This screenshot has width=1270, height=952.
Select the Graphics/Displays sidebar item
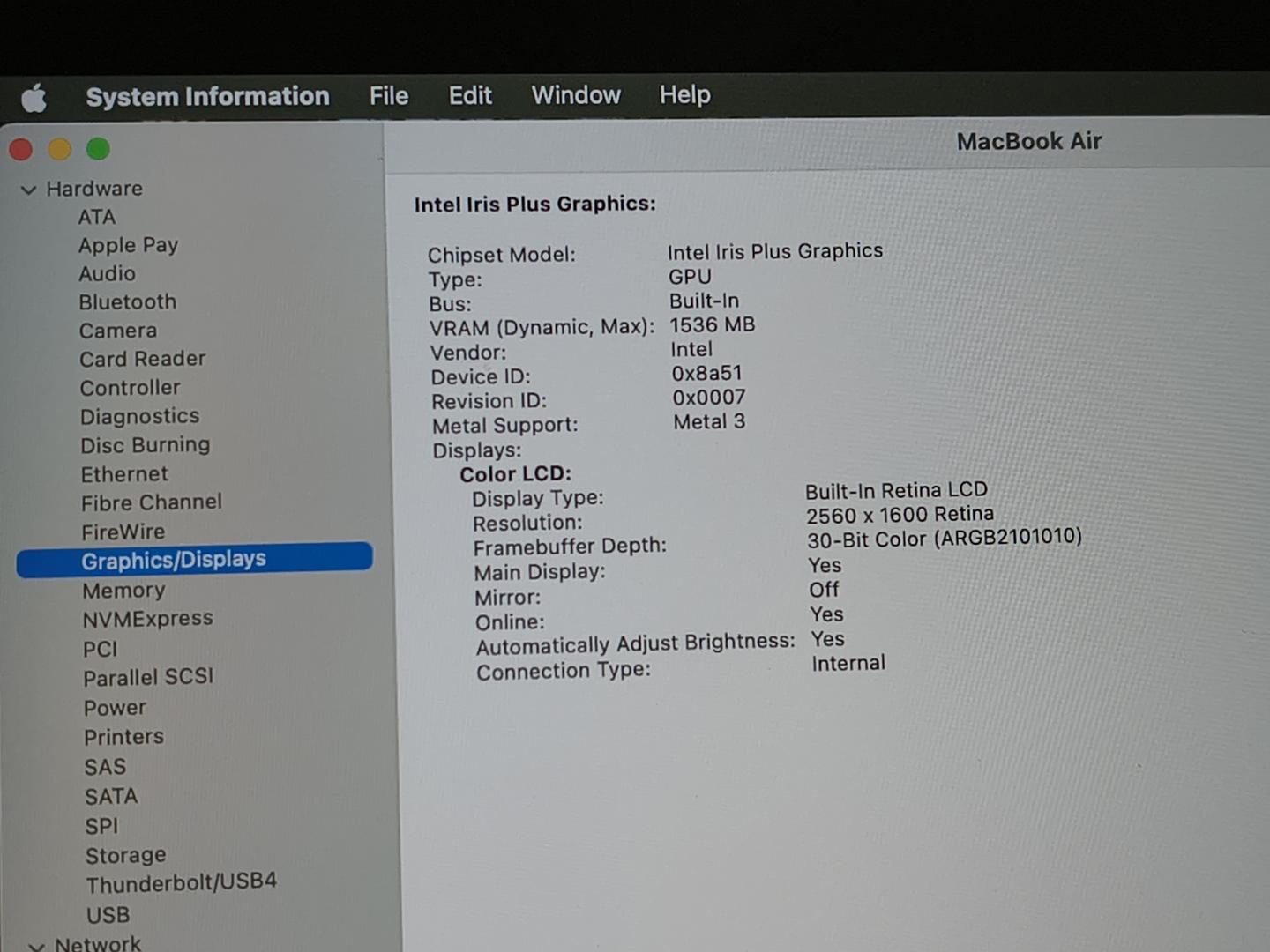coord(174,560)
